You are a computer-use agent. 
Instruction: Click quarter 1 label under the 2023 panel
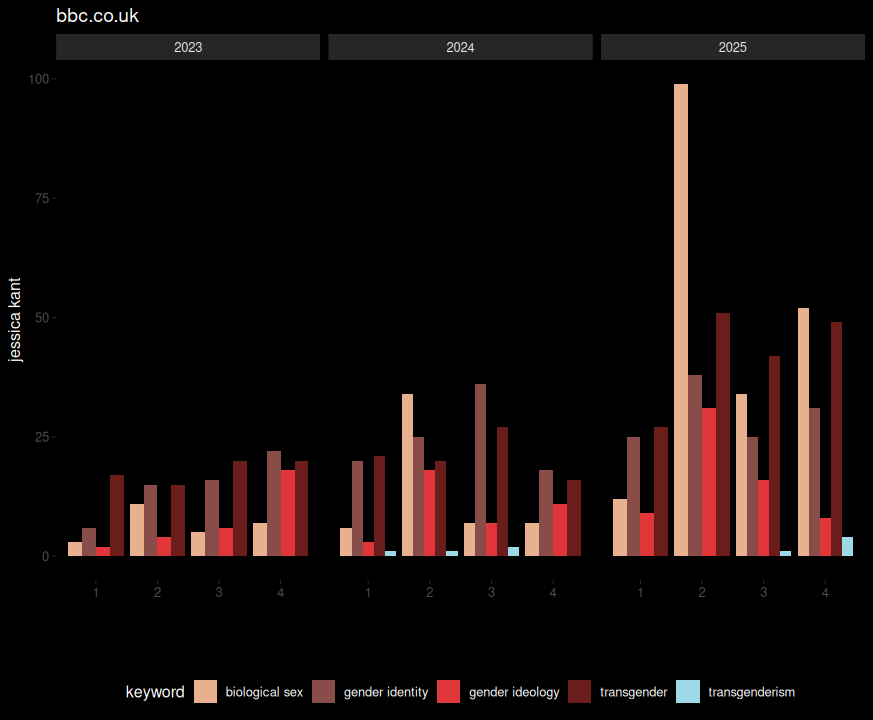point(96,593)
